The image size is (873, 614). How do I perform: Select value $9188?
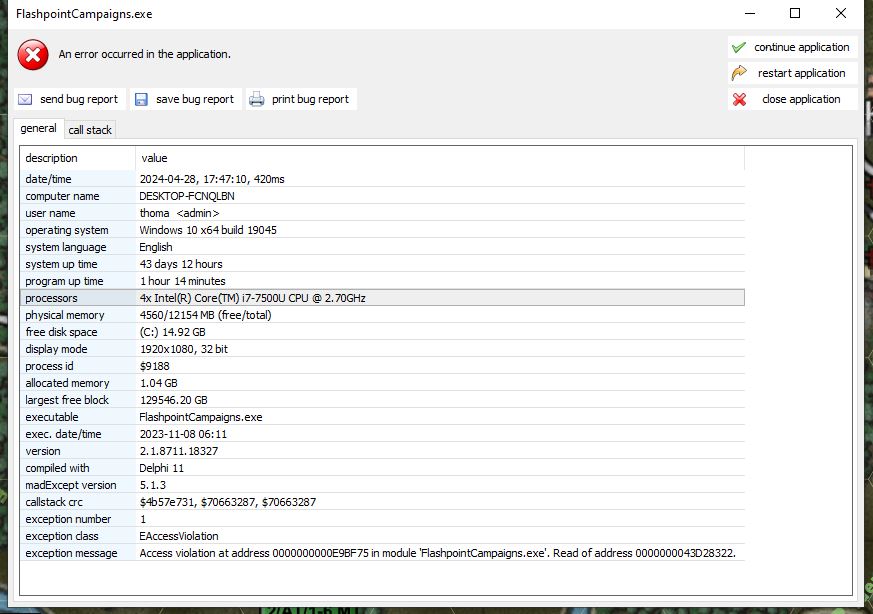click(155, 366)
